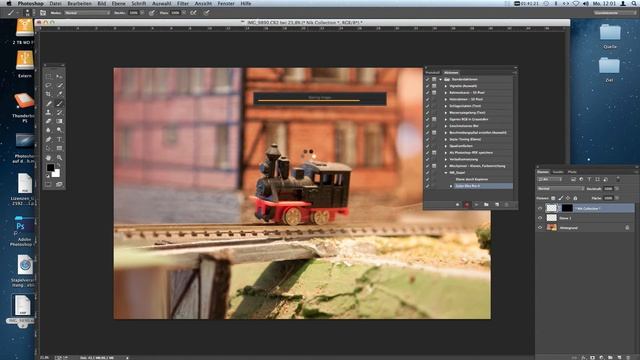Open the Filter menu
The width and height of the screenshot is (640, 360).
pyautogui.click(x=182, y=3)
